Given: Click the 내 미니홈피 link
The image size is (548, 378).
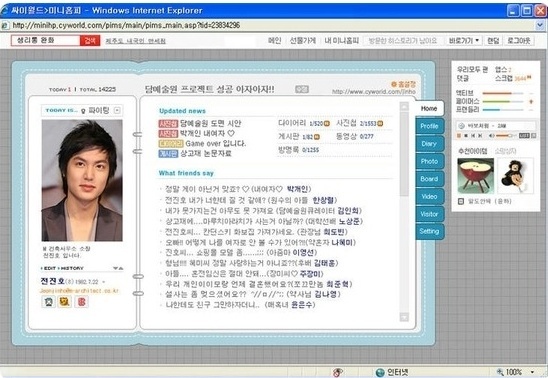Looking at the screenshot, I should (x=342, y=41).
